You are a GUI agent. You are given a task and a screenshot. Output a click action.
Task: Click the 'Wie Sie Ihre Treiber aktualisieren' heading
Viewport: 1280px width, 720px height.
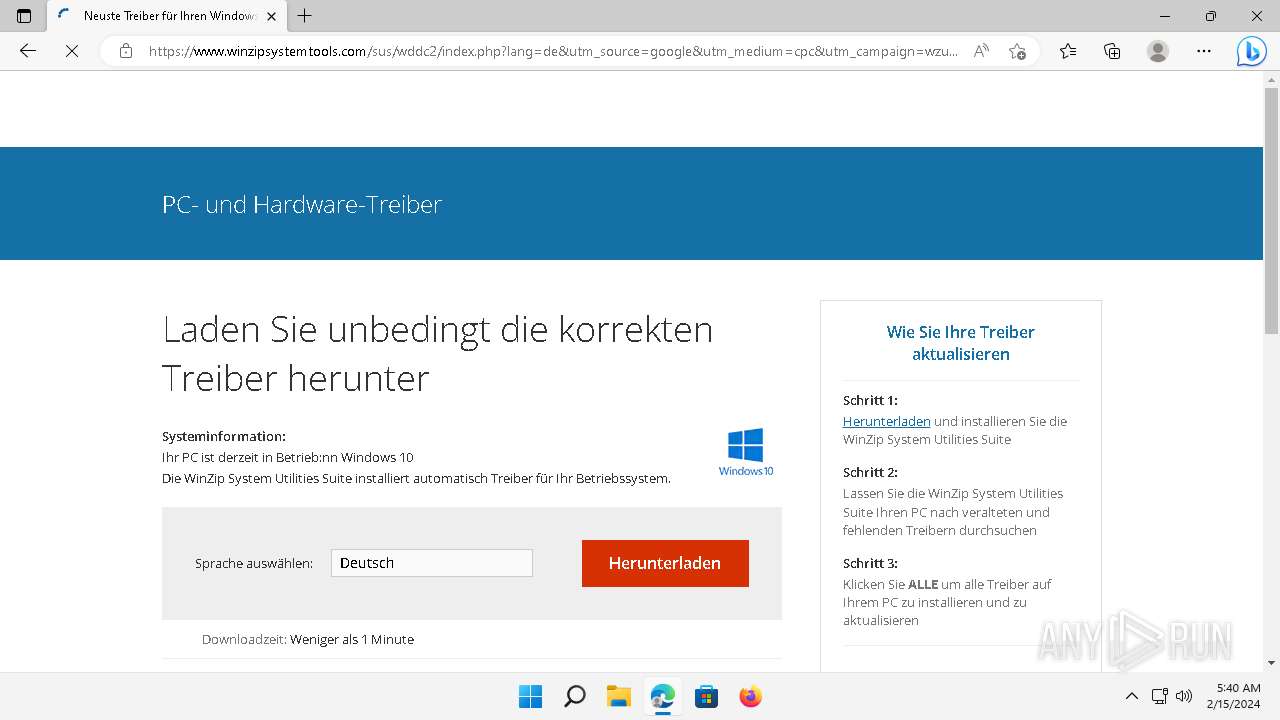(961, 343)
